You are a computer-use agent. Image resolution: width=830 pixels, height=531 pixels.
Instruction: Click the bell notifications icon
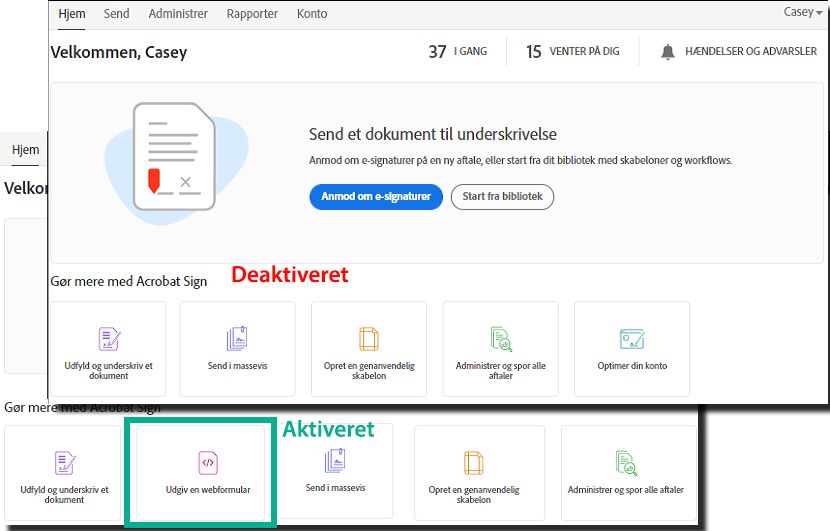point(667,52)
